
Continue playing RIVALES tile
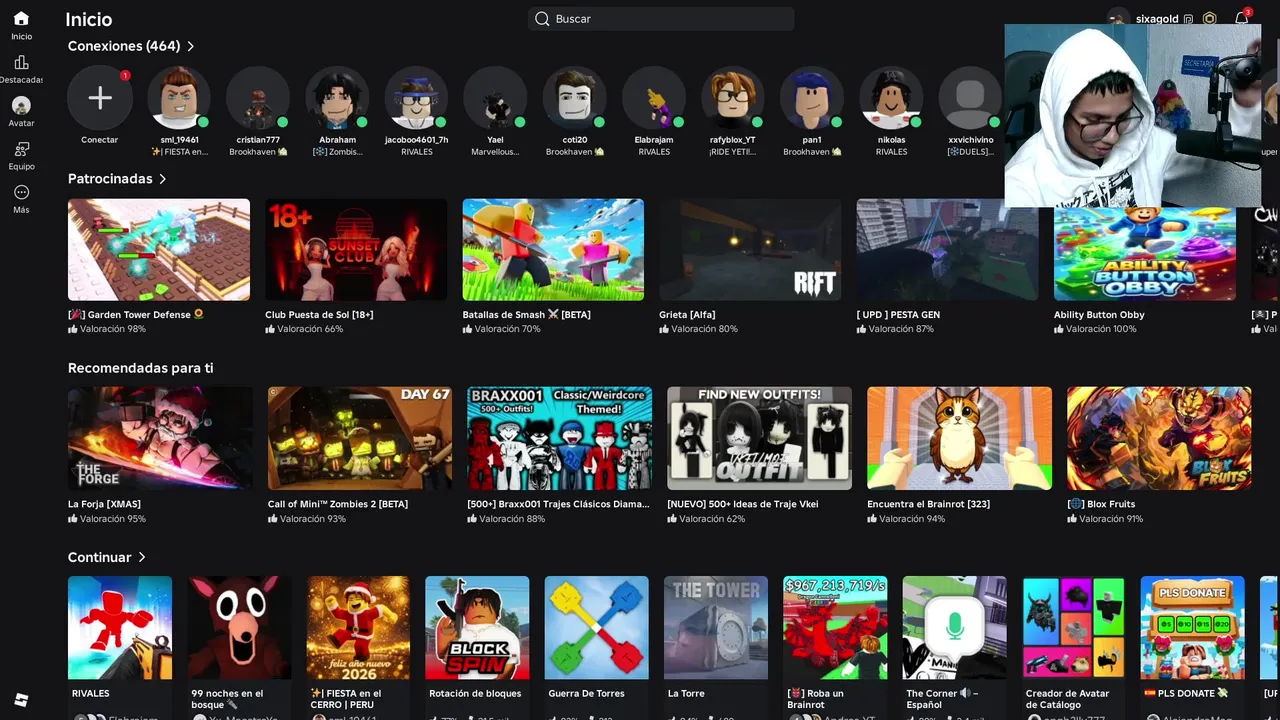120,628
